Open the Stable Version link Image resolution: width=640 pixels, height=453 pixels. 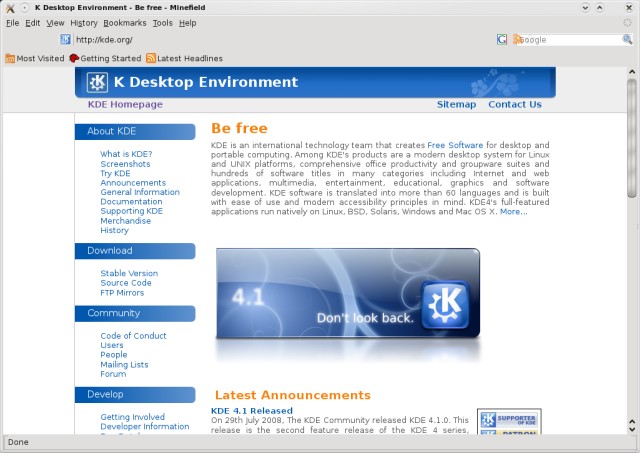tap(129, 273)
